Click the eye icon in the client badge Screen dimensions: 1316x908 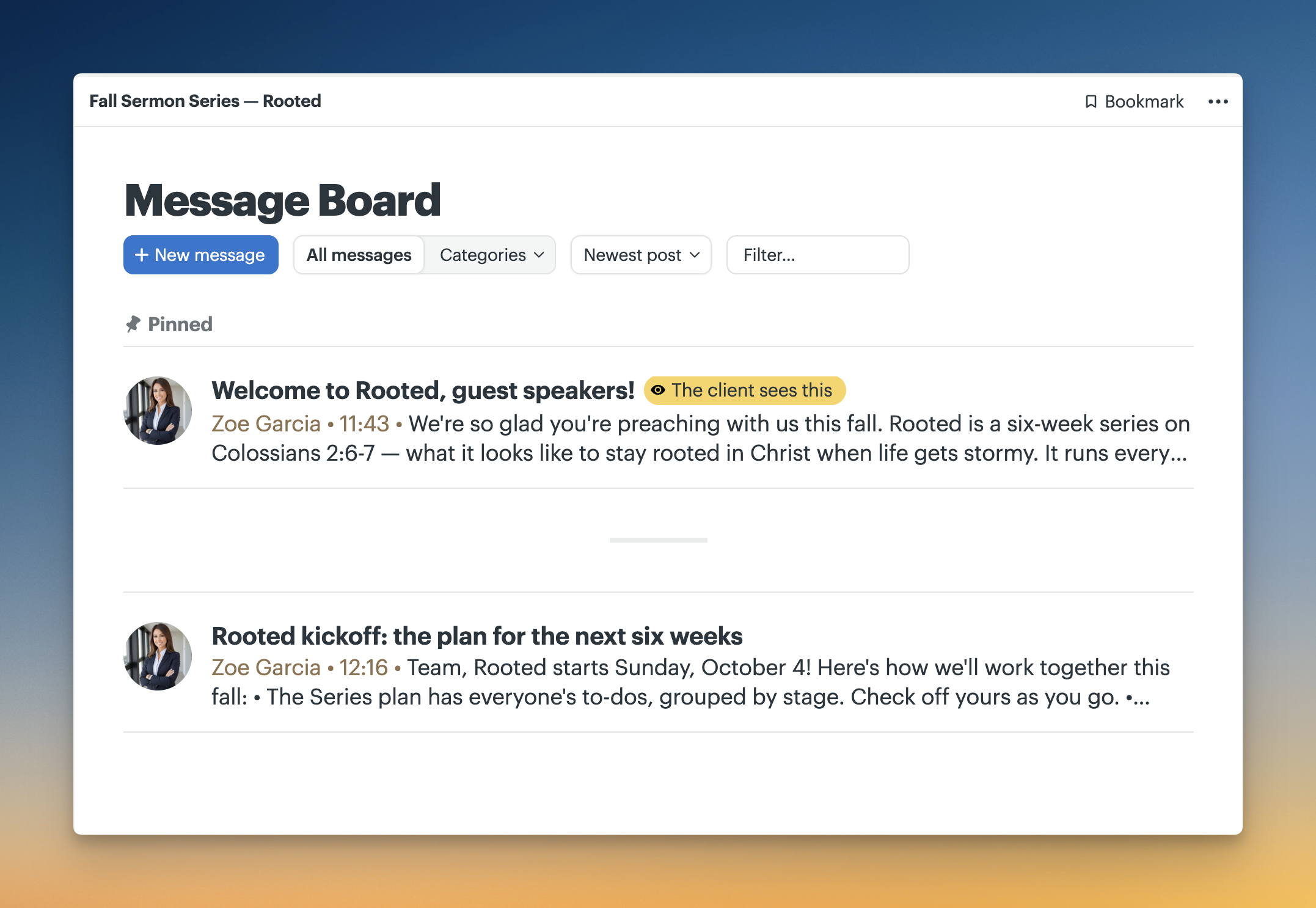(658, 390)
